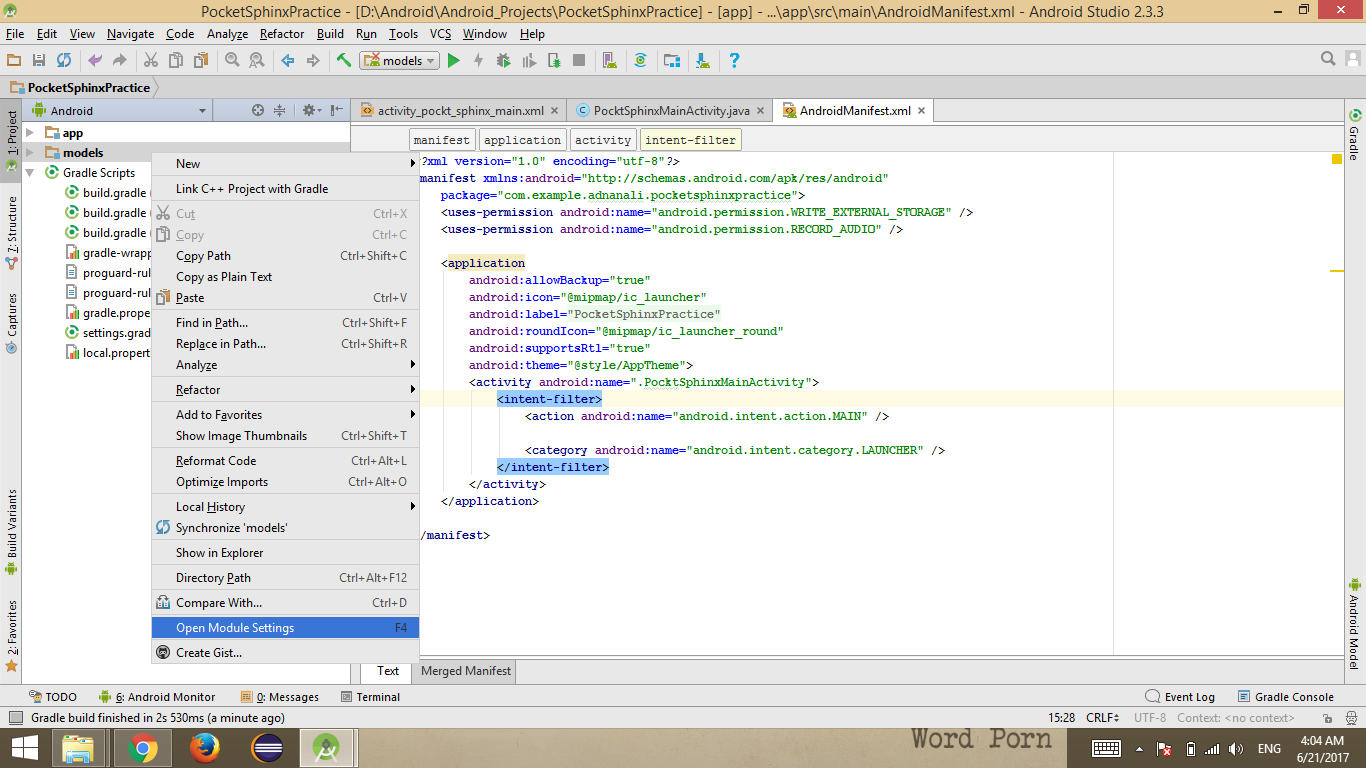Toggle the Gradle side panel tab
The height and width of the screenshot is (768, 1366).
[1355, 134]
